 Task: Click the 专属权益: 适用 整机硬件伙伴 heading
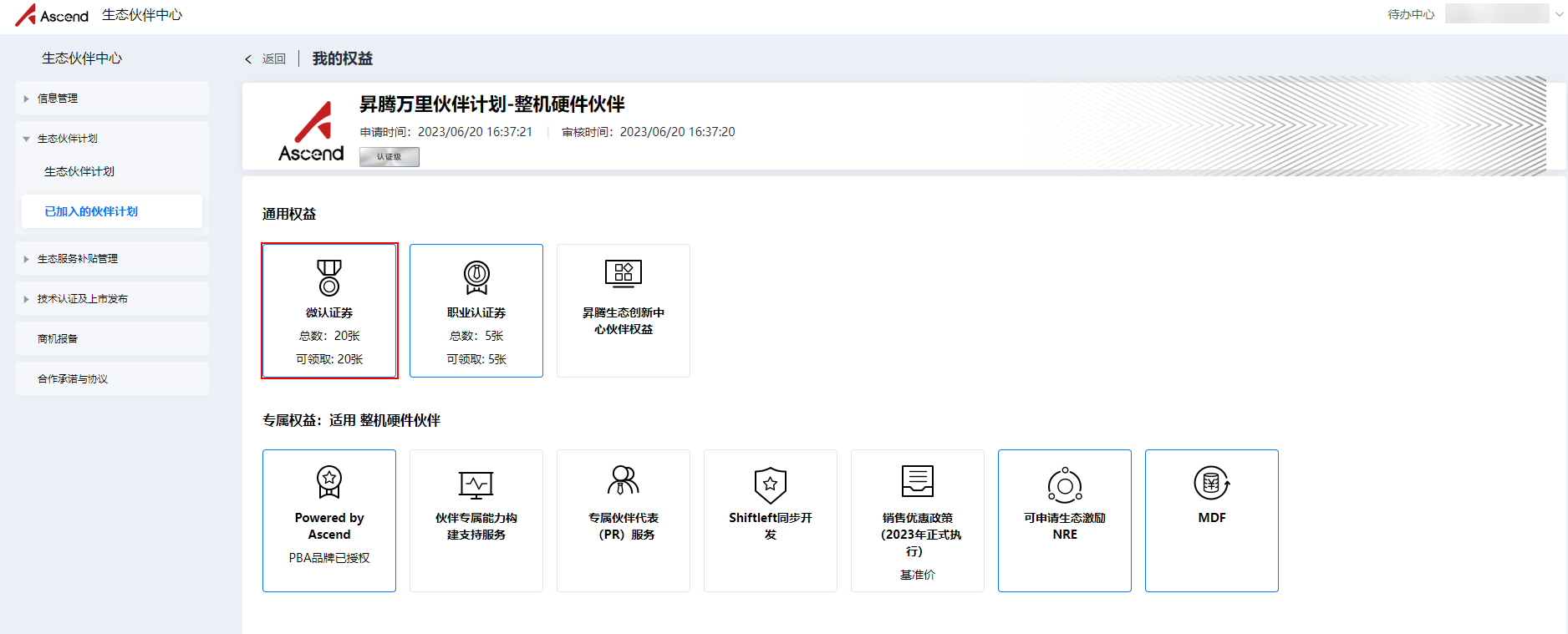351,420
